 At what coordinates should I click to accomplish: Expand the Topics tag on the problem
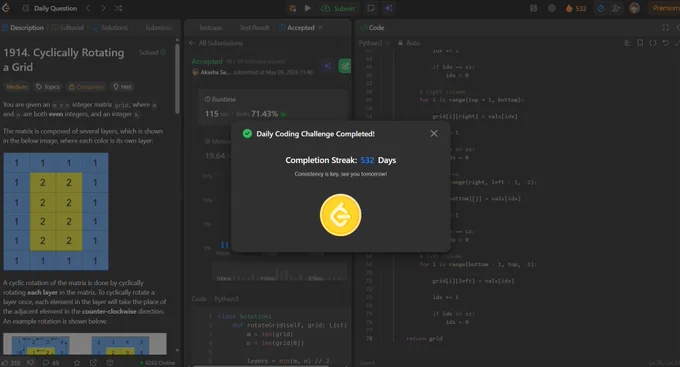[x=48, y=87]
